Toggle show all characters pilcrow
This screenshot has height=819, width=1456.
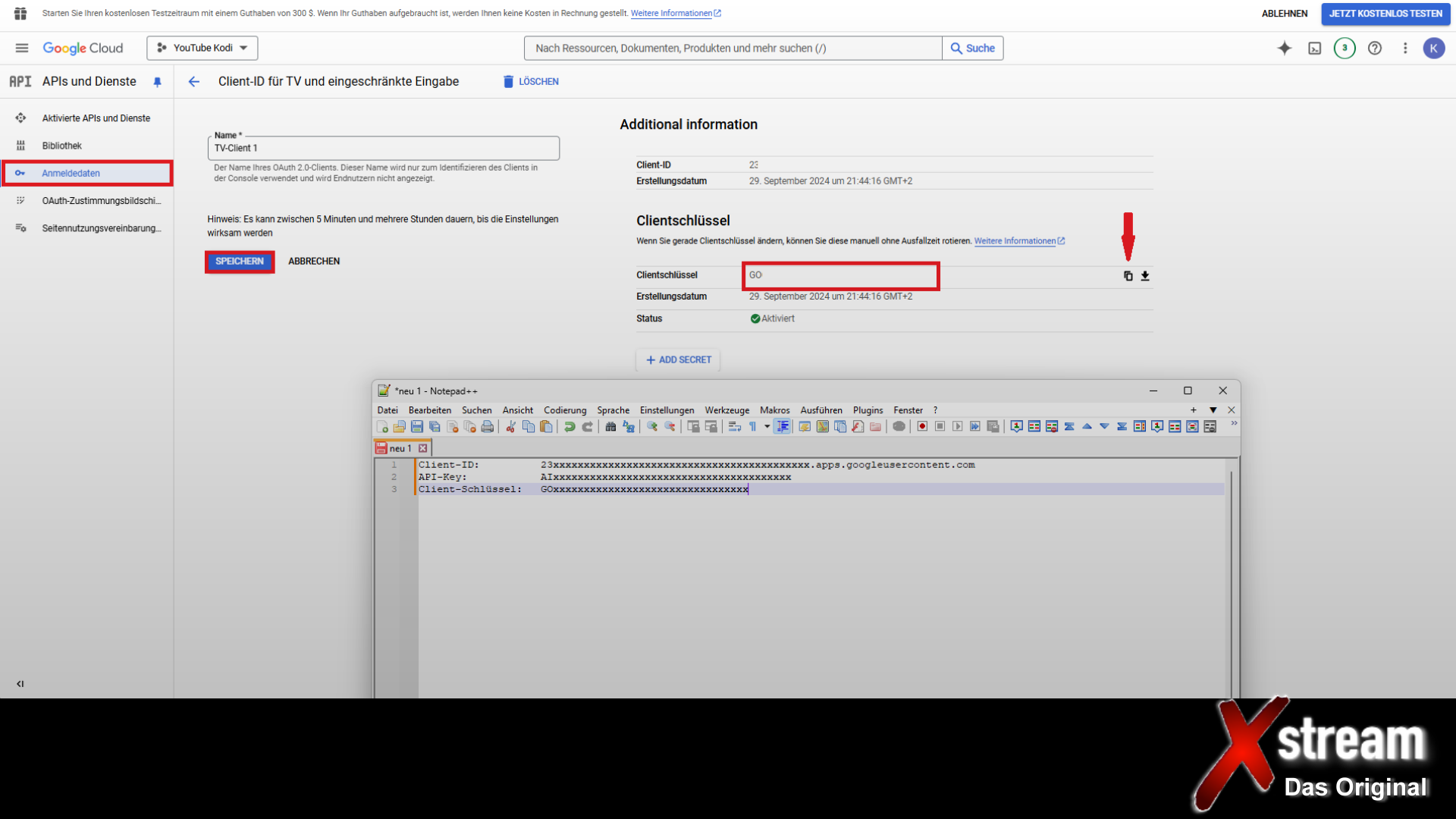click(x=752, y=427)
